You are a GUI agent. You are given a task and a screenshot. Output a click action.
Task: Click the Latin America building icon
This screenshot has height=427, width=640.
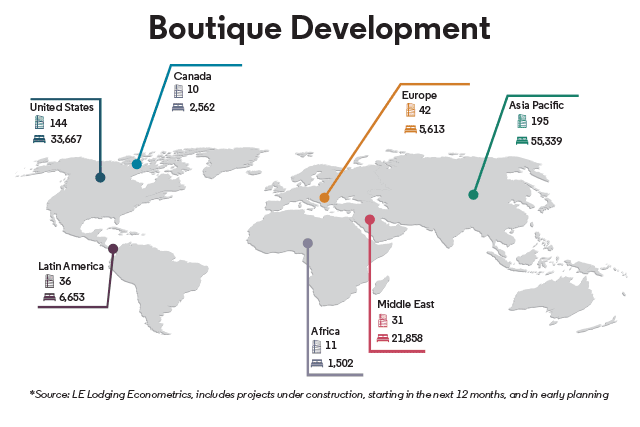(48, 281)
